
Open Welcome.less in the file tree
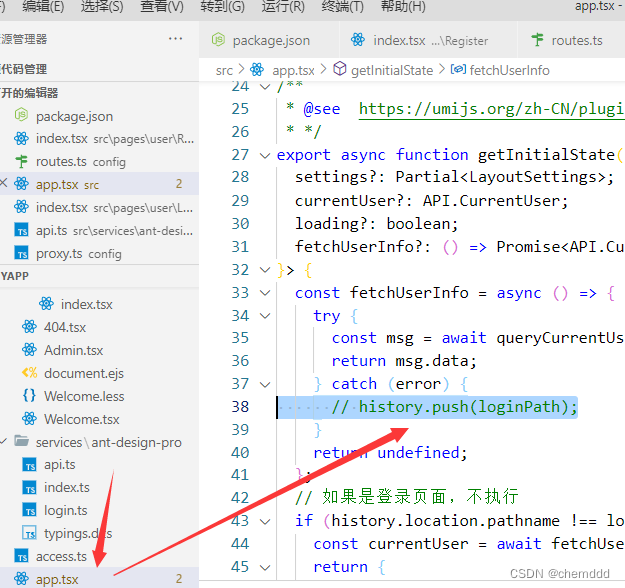click(99, 396)
